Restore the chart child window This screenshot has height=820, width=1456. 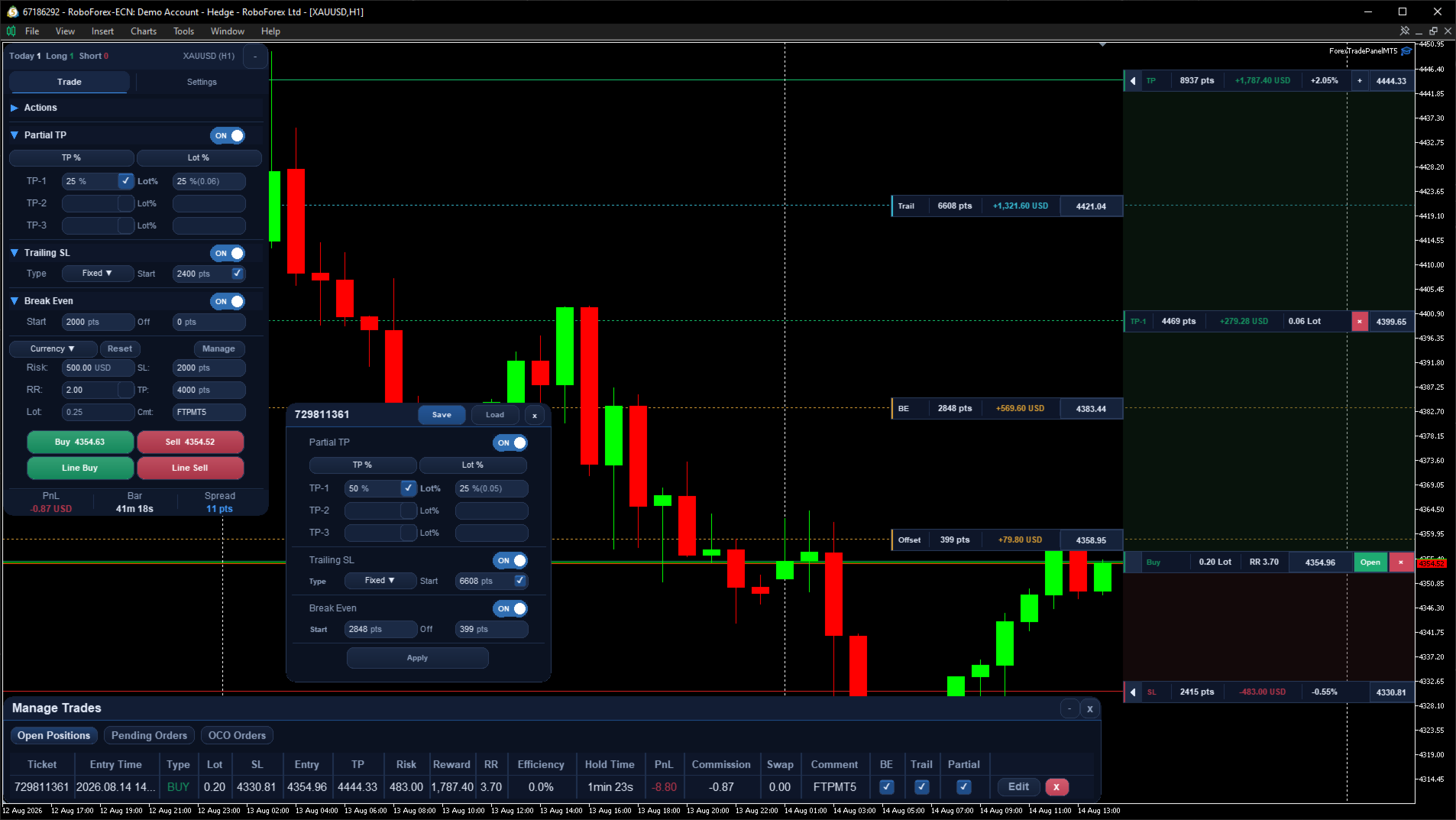tap(1433, 31)
